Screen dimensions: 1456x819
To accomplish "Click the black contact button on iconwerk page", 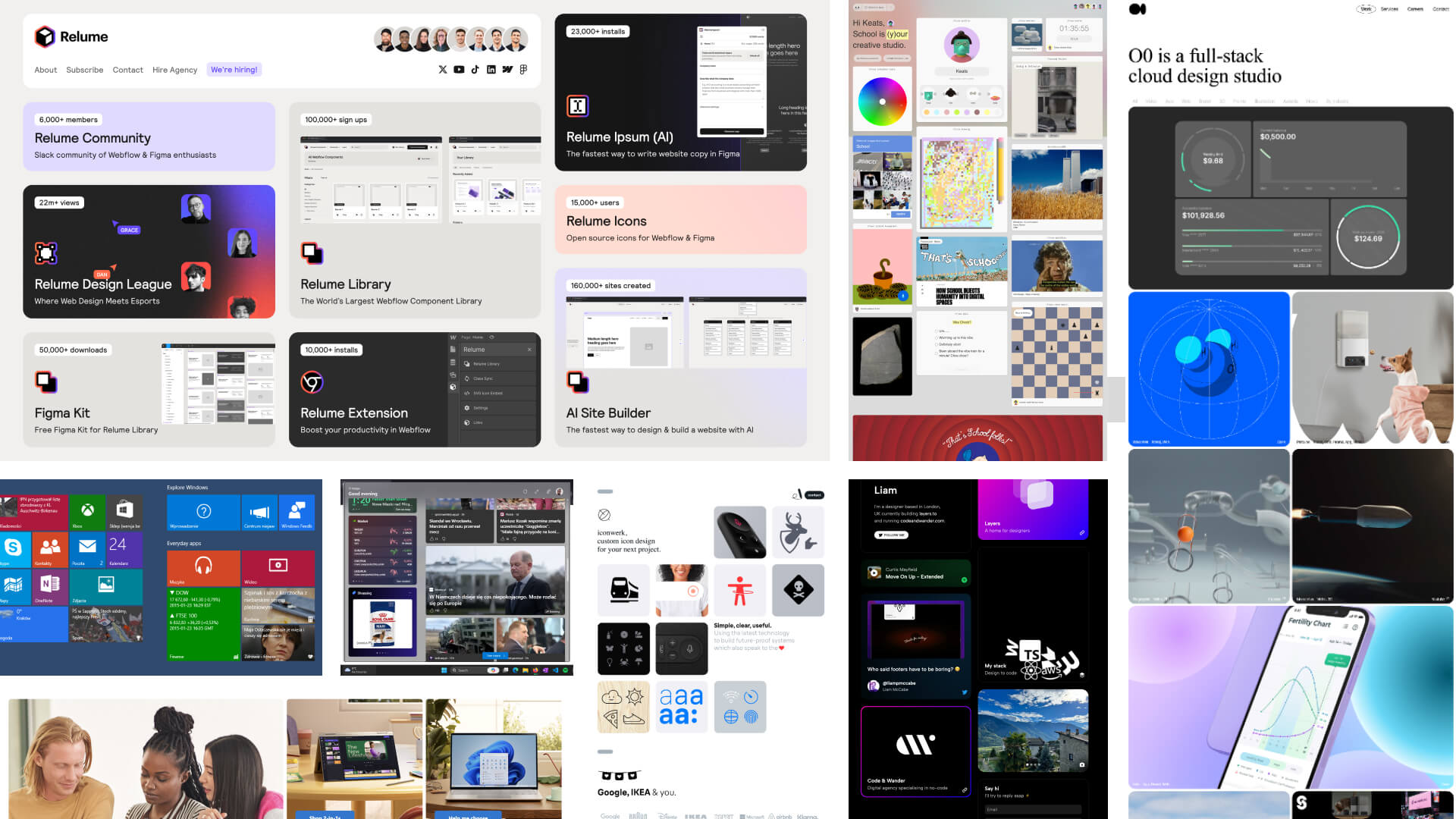I will (814, 494).
